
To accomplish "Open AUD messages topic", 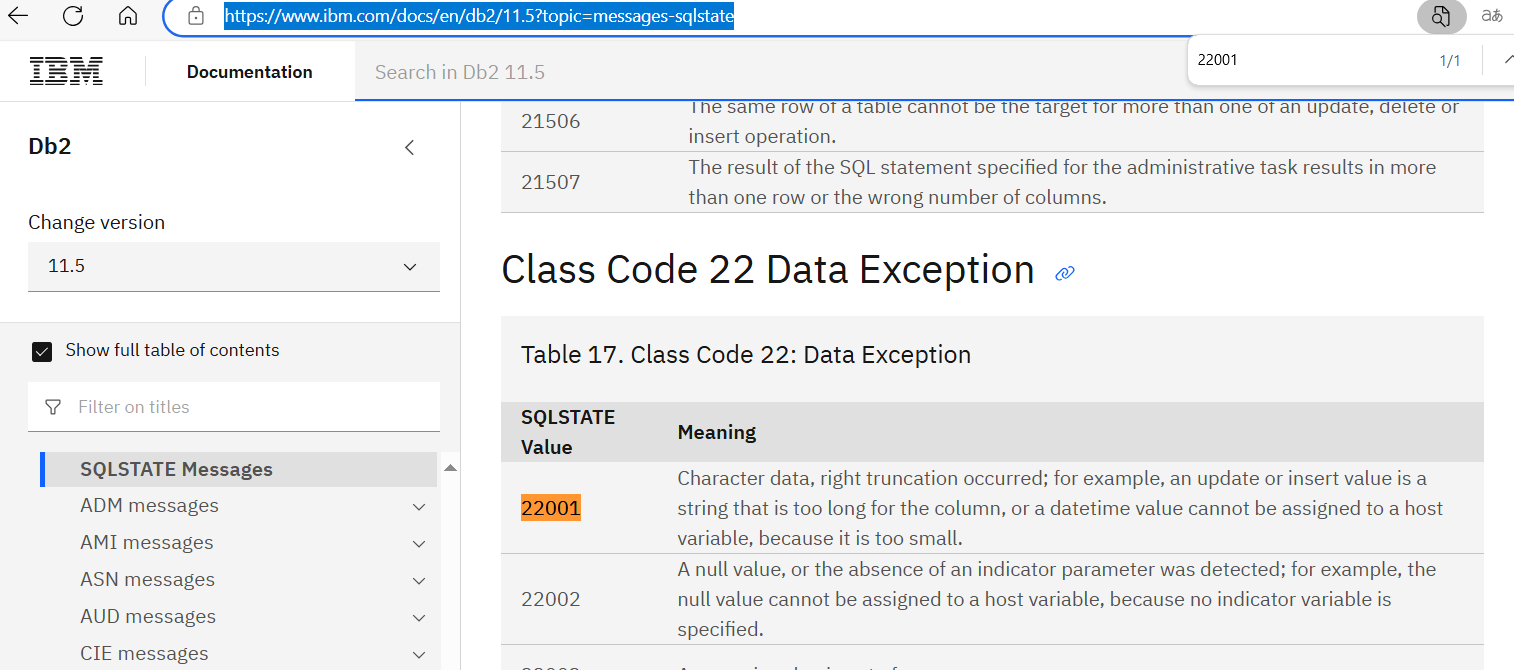I will 148,617.
